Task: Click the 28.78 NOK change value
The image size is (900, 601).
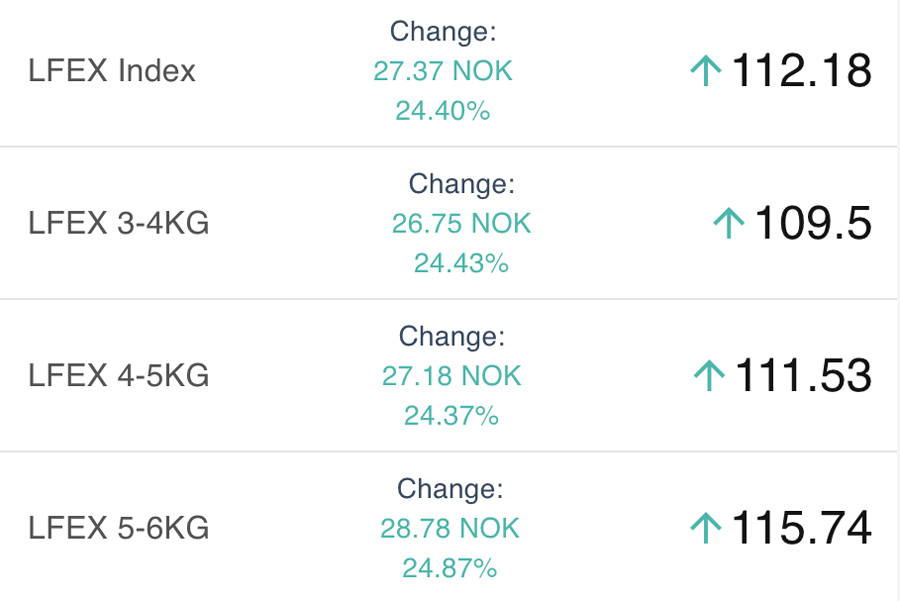Action: click(x=450, y=528)
